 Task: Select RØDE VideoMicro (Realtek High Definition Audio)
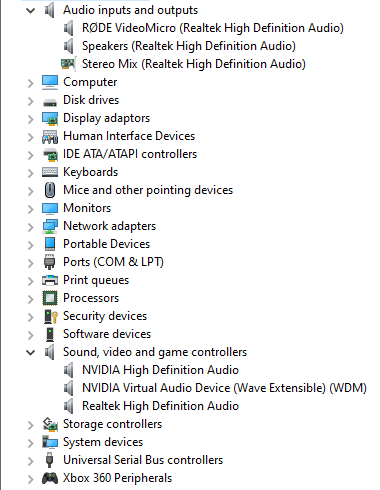click(213, 28)
